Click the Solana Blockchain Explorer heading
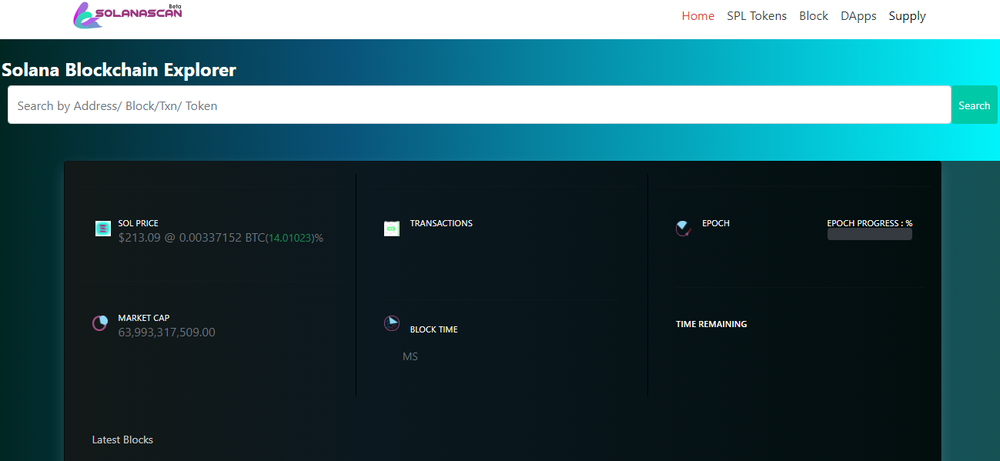 click(119, 70)
